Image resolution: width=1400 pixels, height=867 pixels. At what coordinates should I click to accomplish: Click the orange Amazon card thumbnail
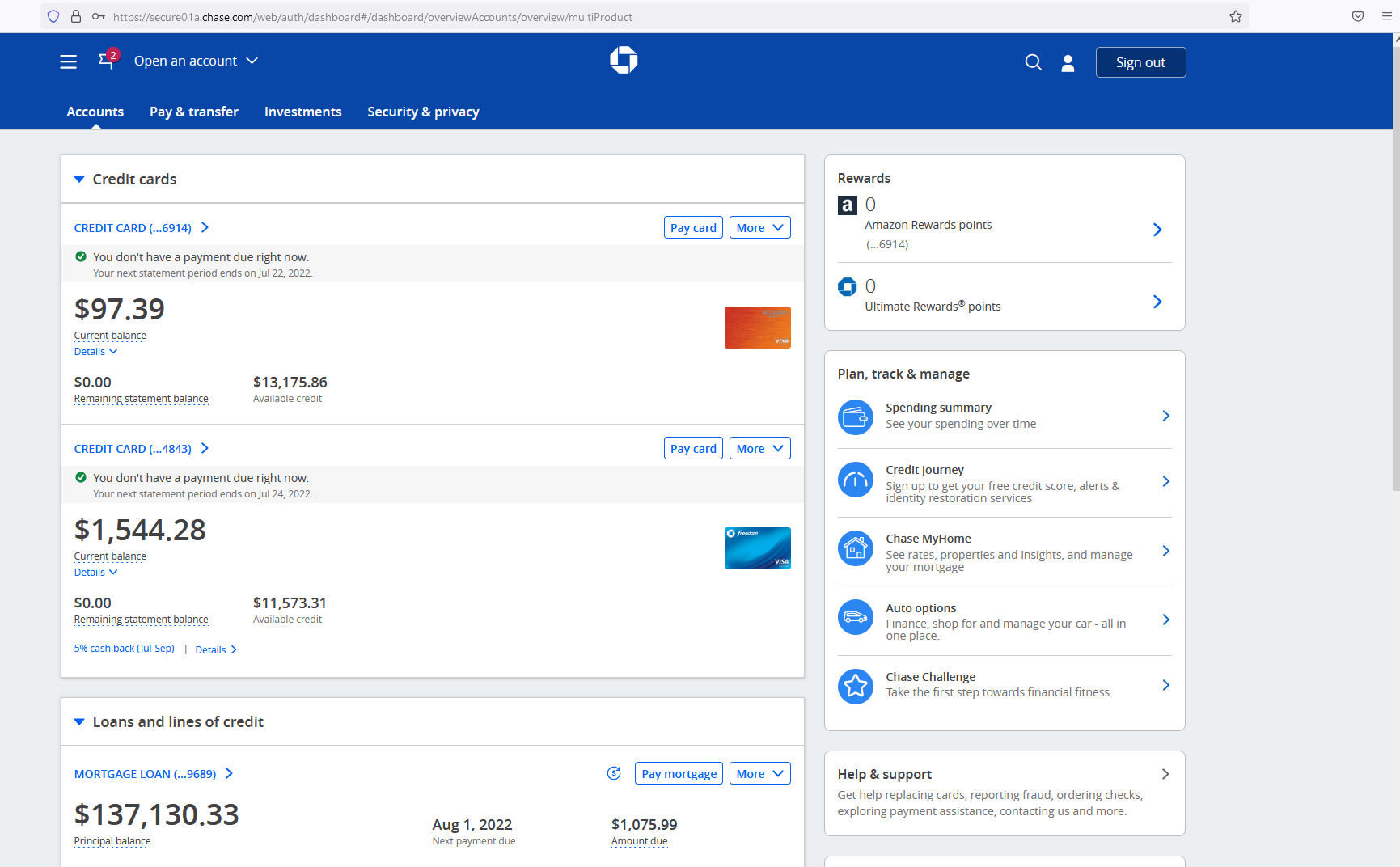(x=758, y=328)
